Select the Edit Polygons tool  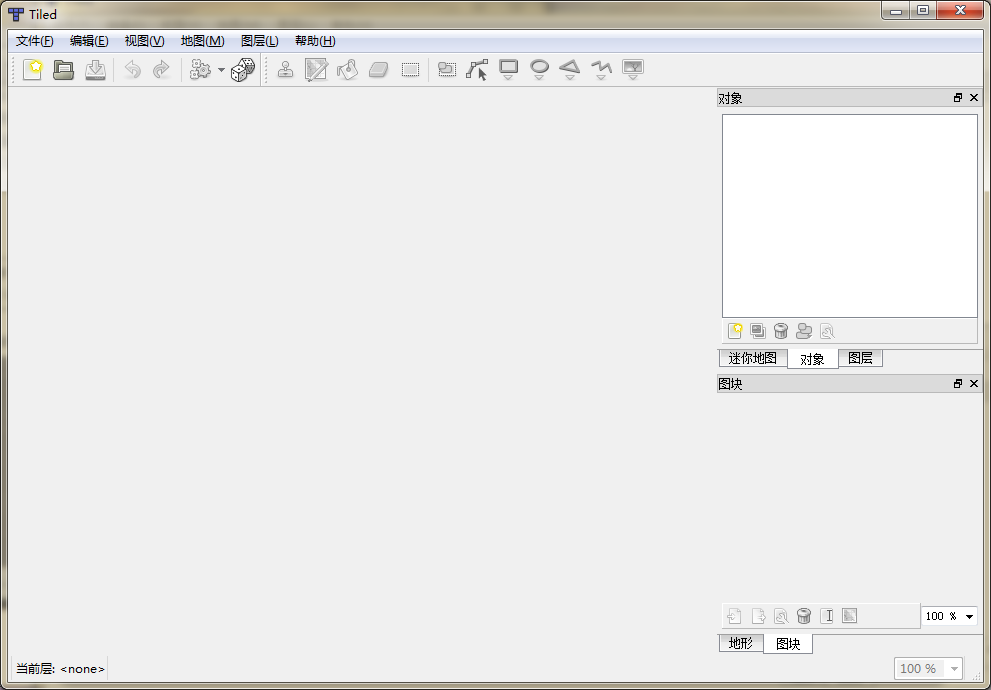(x=477, y=70)
